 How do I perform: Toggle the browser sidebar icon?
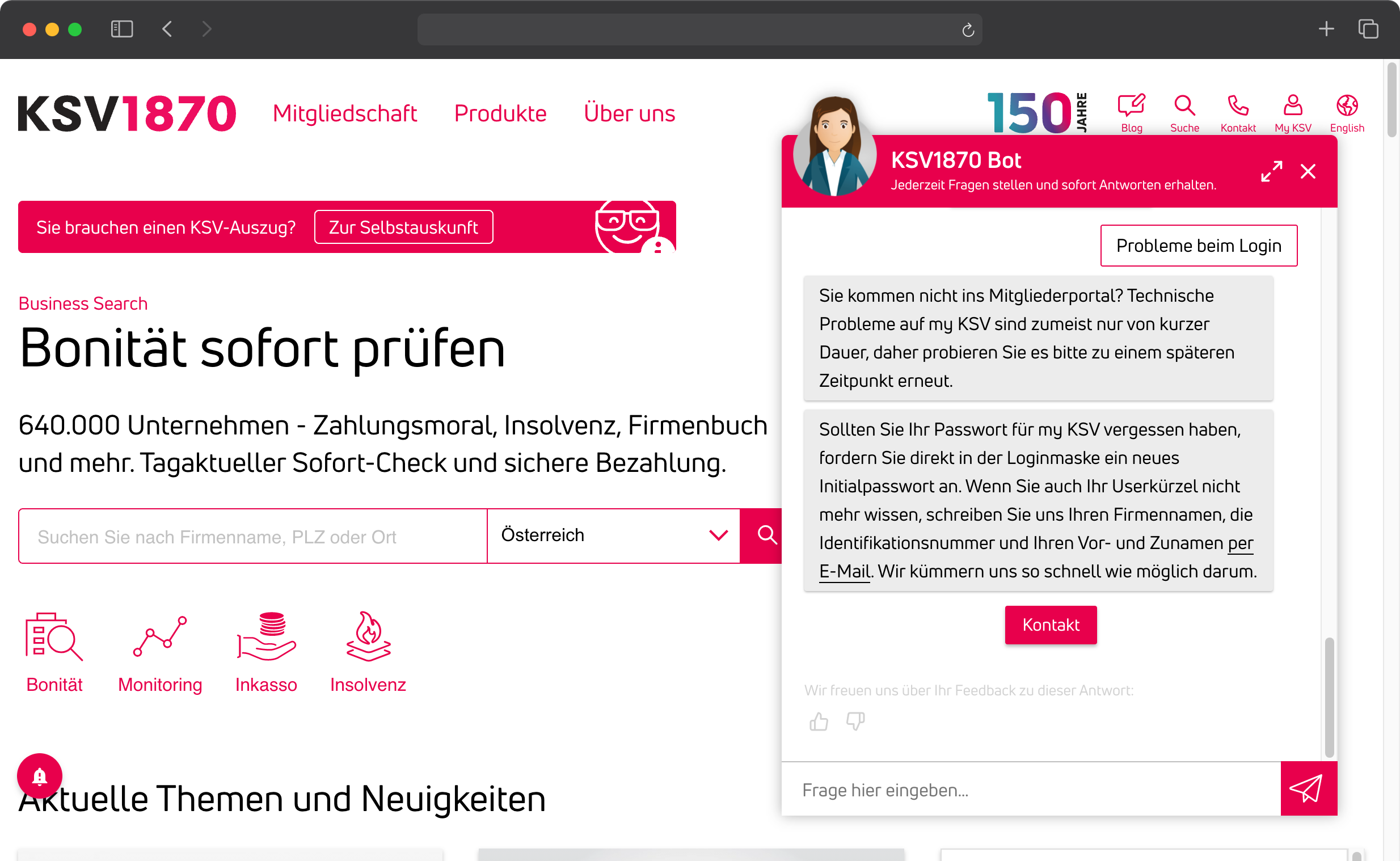tap(121, 29)
